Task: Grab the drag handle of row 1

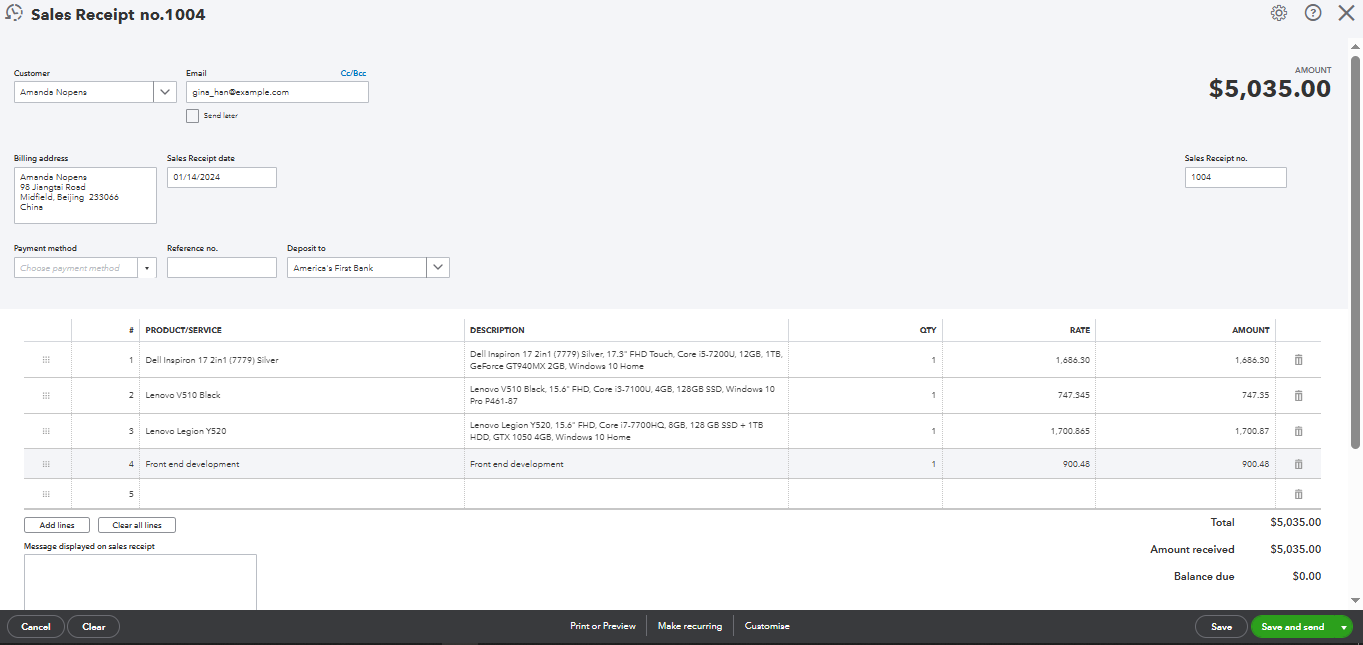Action: [x=46, y=360]
